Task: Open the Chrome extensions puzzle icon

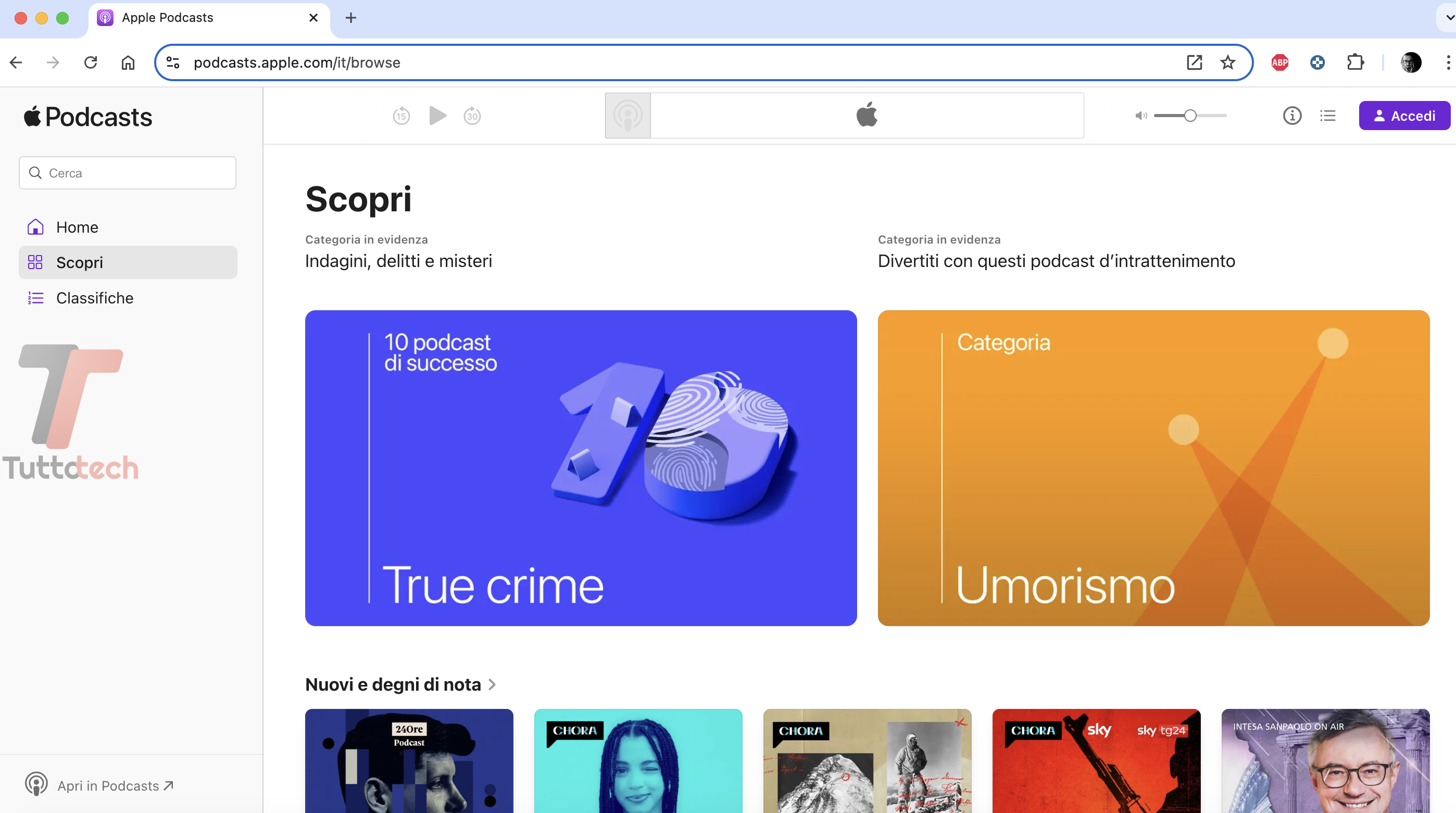Action: coord(1355,62)
